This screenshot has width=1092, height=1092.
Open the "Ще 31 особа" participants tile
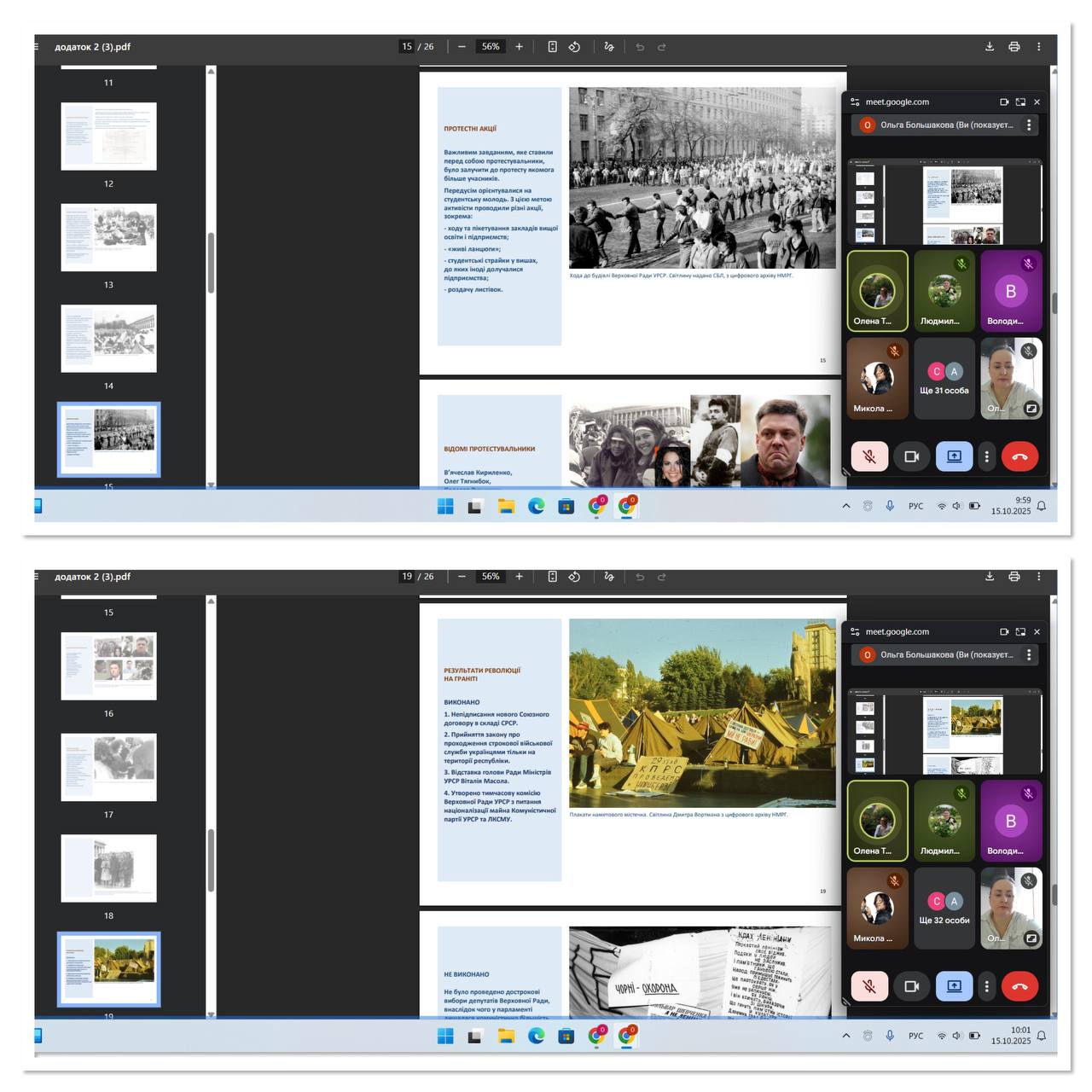pos(944,379)
